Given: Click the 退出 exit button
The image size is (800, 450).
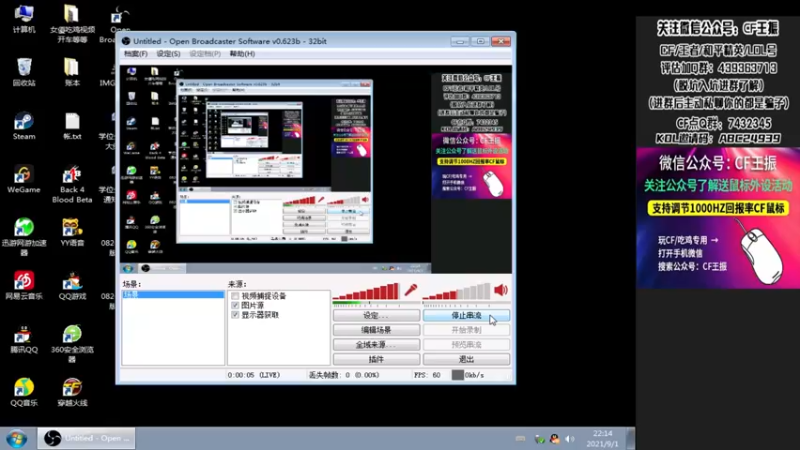Looking at the screenshot, I should click(466, 359).
